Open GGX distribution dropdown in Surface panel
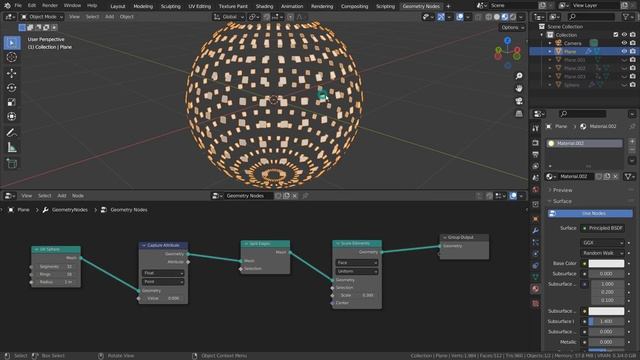 click(602, 242)
